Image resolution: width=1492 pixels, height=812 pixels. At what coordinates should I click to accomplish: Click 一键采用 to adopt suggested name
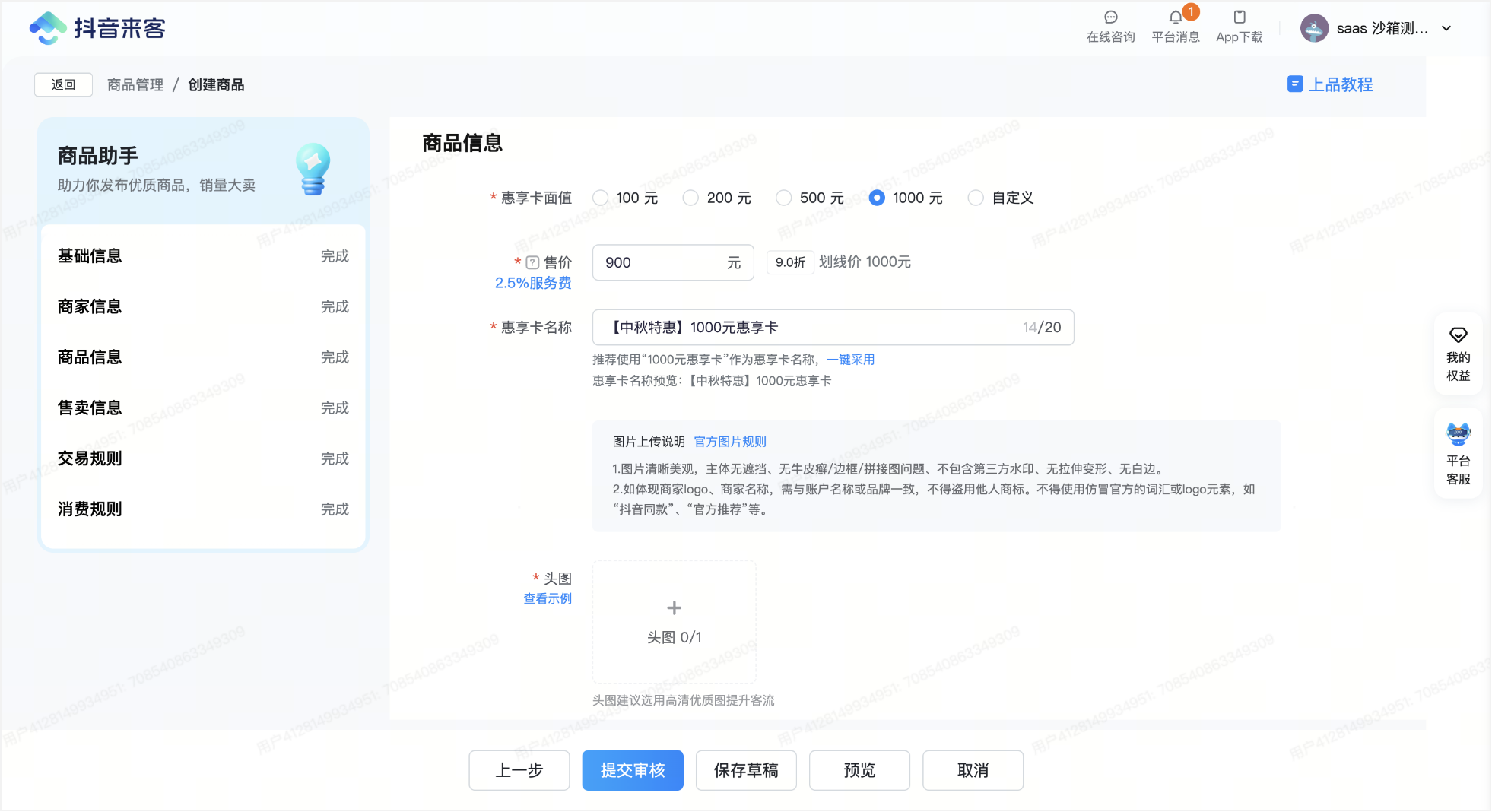[850, 360]
